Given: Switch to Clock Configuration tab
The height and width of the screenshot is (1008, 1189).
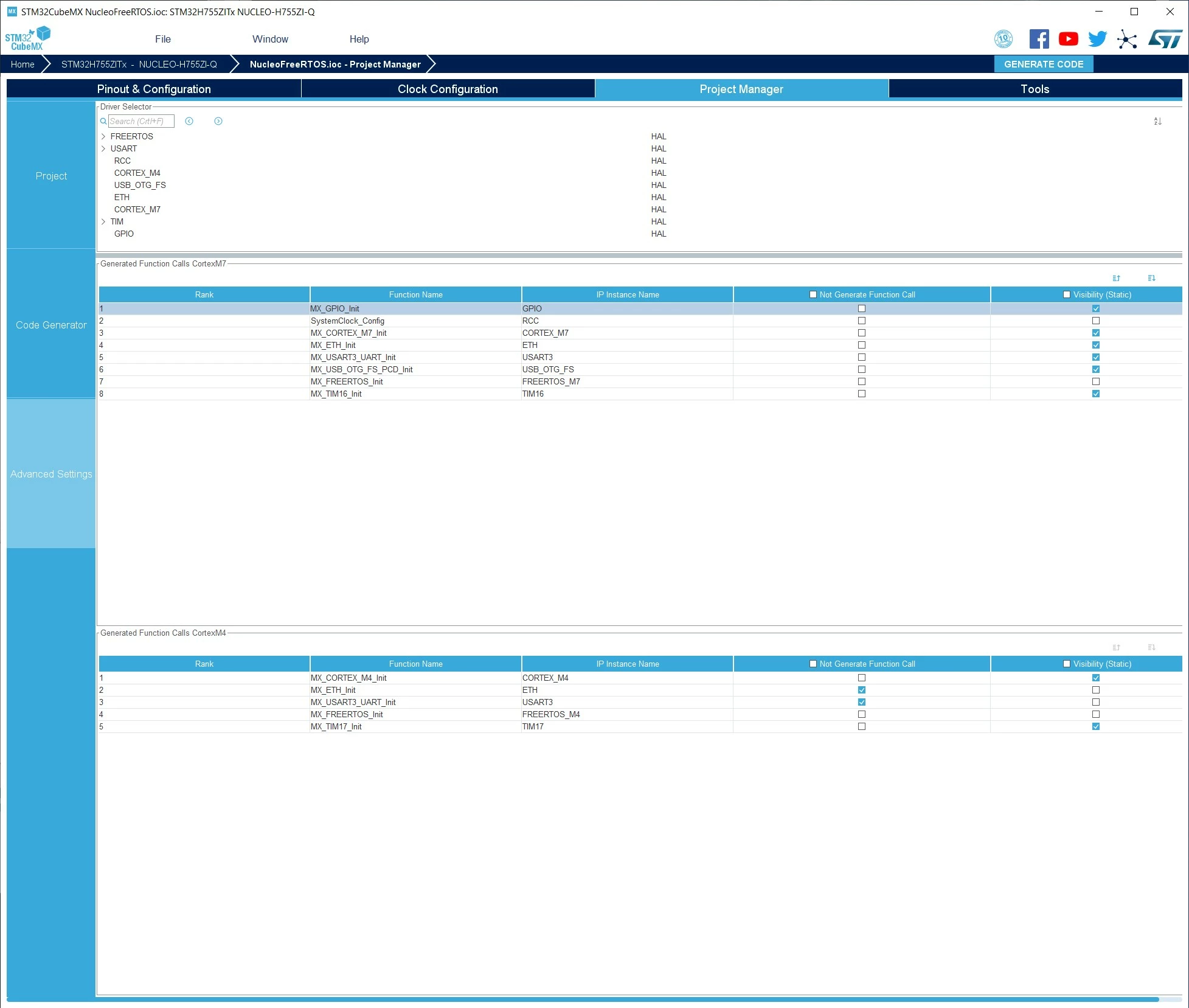Looking at the screenshot, I should 448,89.
